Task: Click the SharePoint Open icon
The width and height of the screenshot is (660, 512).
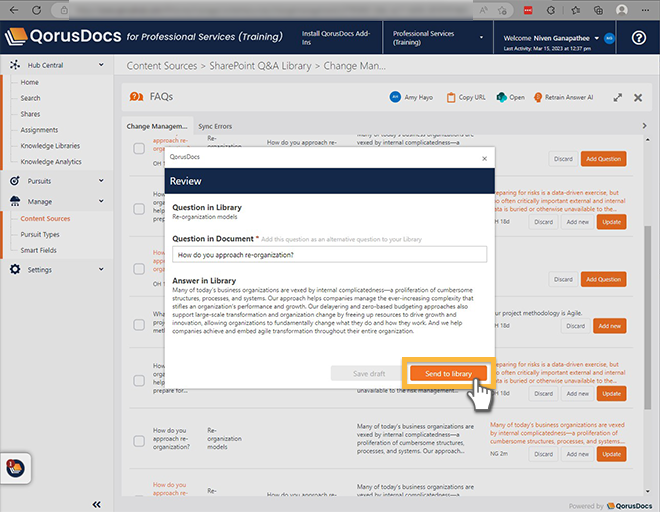Action: click(x=501, y=97)
